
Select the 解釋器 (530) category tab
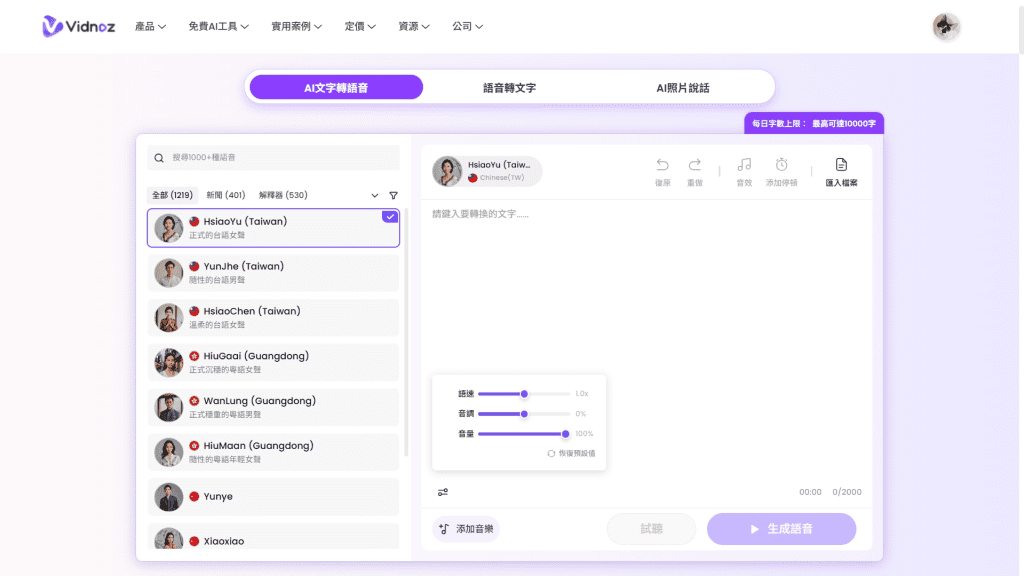[x=283, y=195]
